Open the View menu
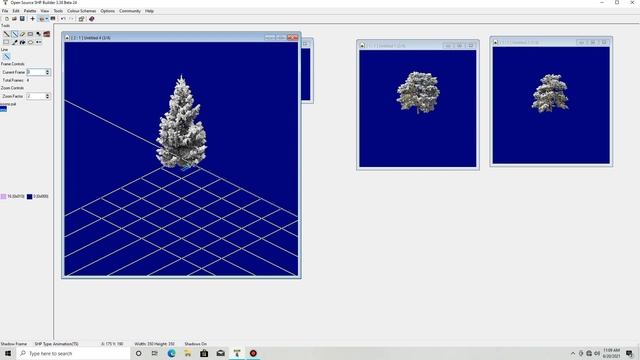This screenshot has height=360, width=640. [45, 11]
